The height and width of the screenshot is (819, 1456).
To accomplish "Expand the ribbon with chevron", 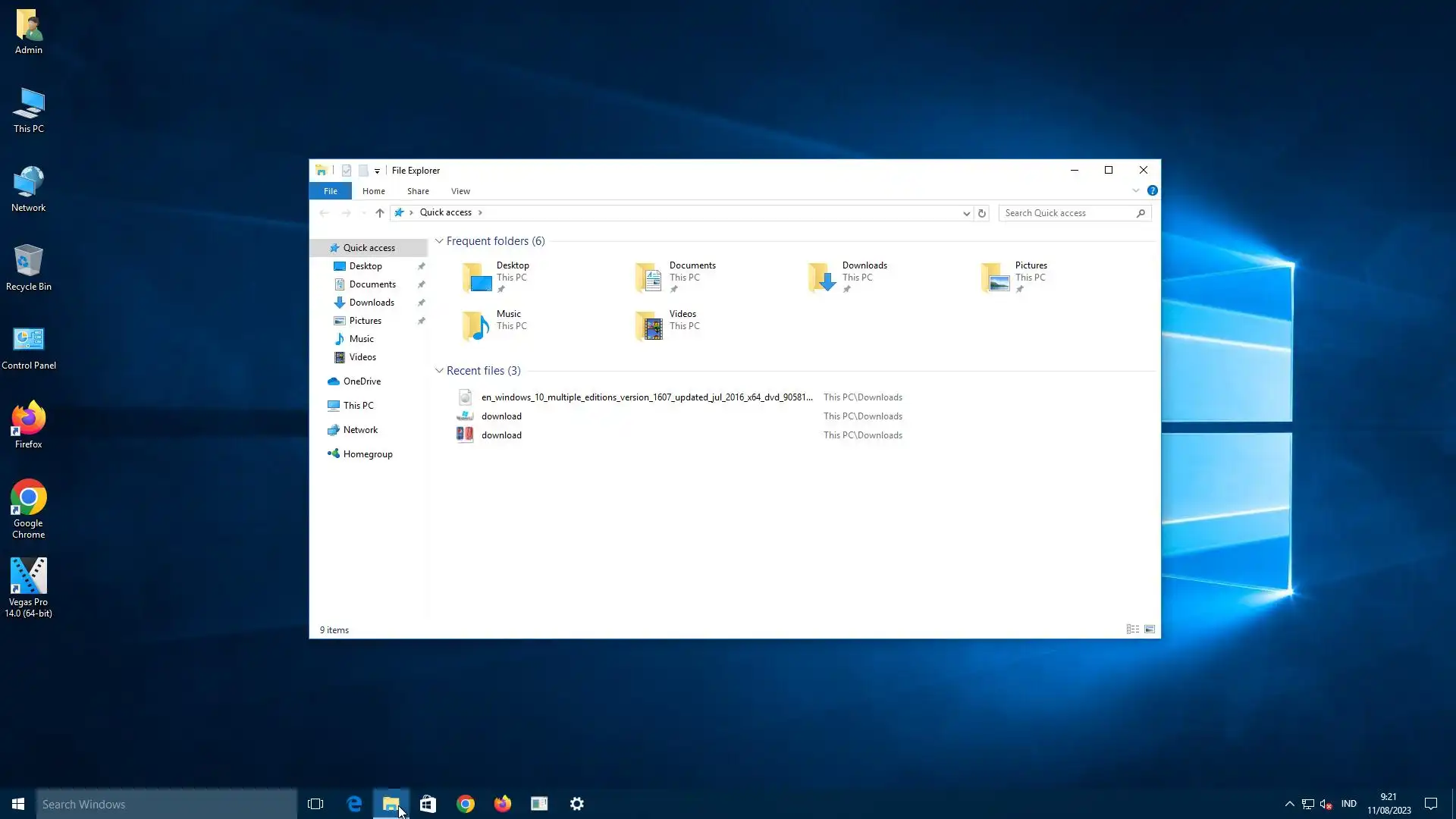I will tap(1136, 191).
